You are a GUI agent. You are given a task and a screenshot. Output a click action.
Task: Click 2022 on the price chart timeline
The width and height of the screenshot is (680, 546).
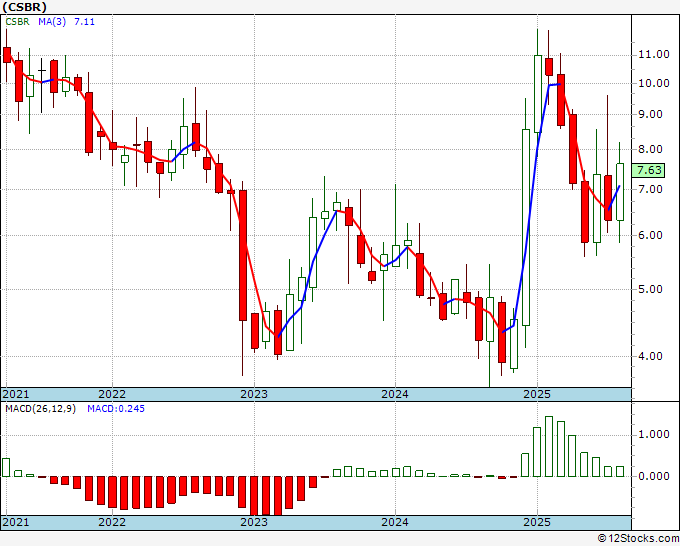tap(112, 394)
